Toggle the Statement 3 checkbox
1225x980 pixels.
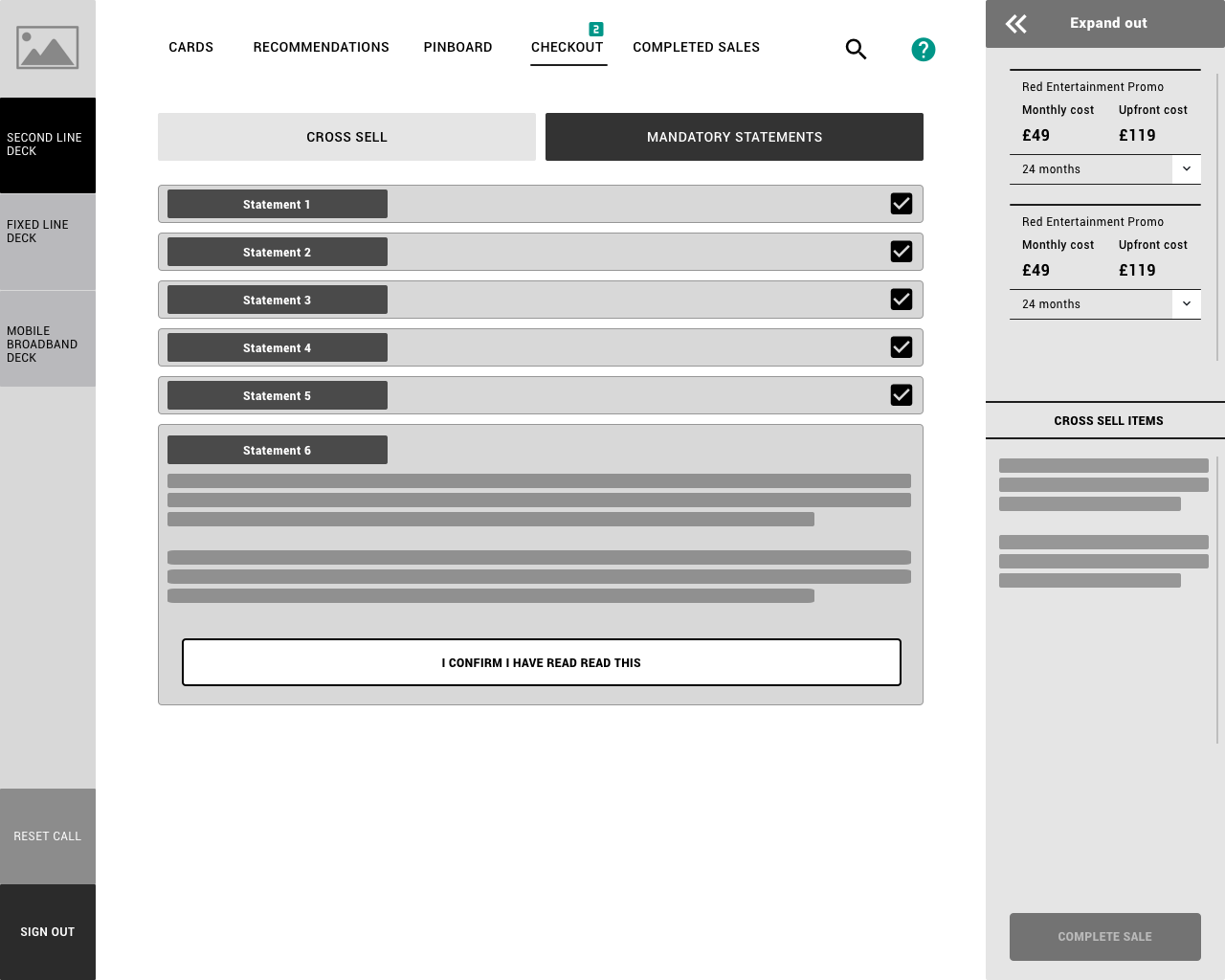click(902, 300)
